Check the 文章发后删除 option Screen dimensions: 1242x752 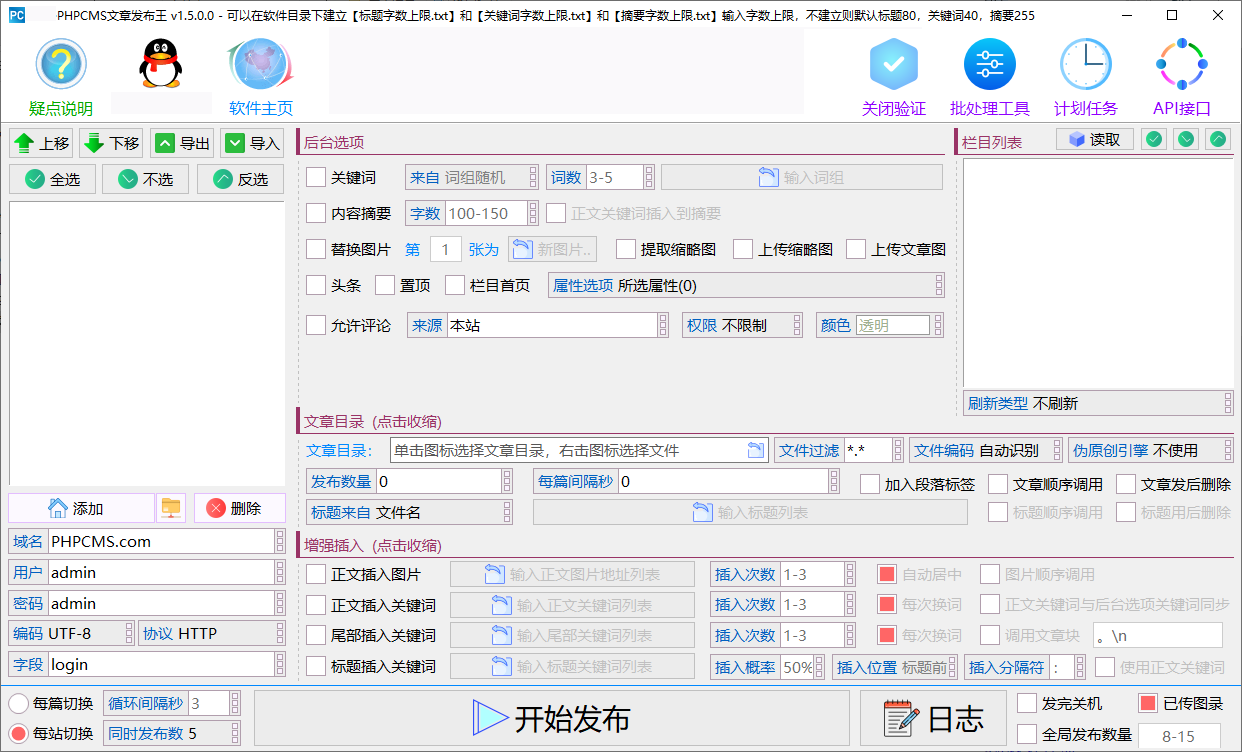1126,484
